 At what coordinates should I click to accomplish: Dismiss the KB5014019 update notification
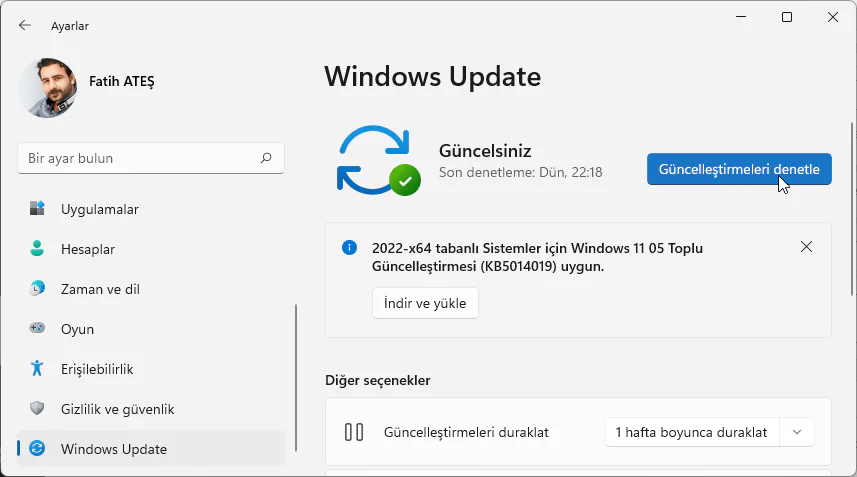pos(806,247)
